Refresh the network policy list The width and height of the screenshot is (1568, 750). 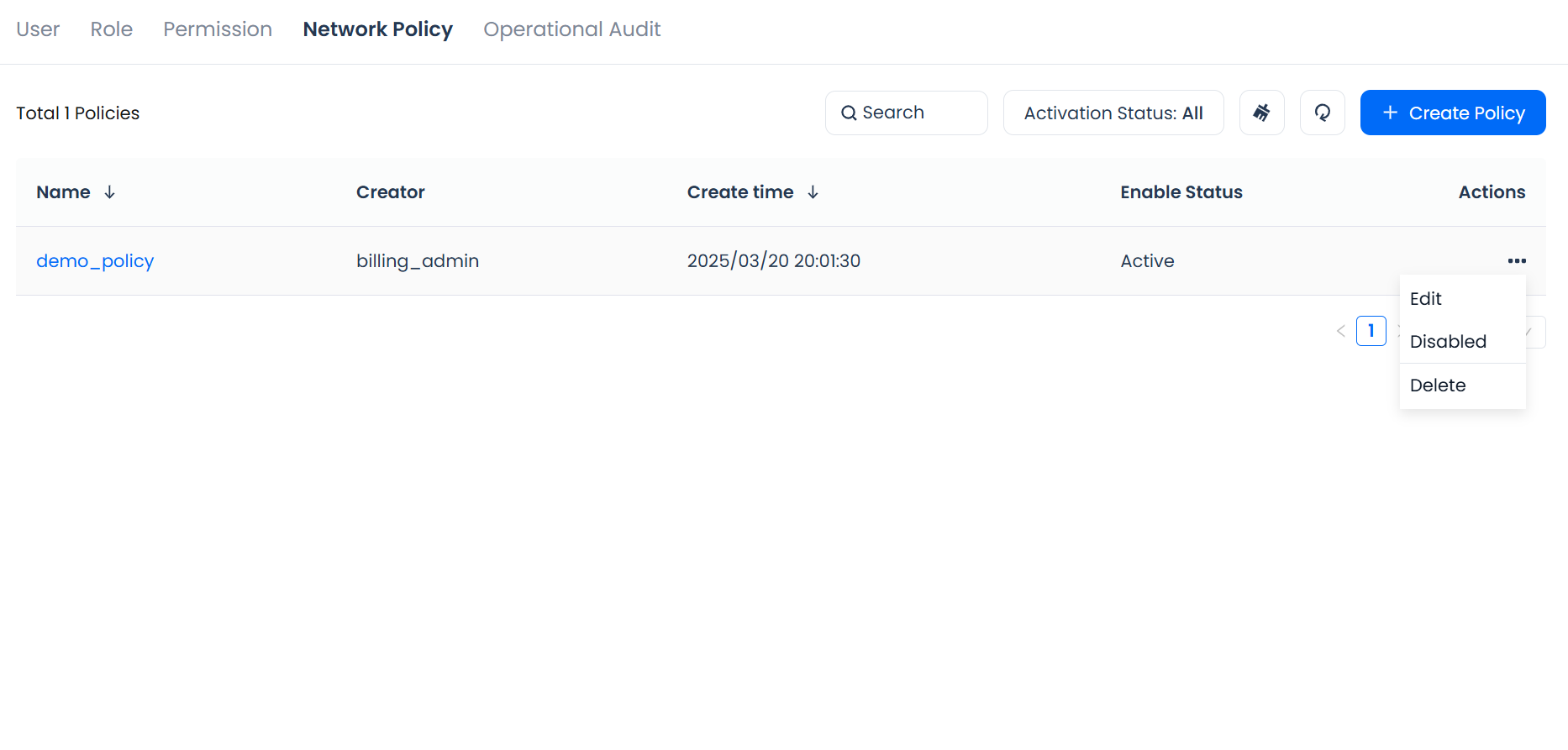tap(1322, 113)
